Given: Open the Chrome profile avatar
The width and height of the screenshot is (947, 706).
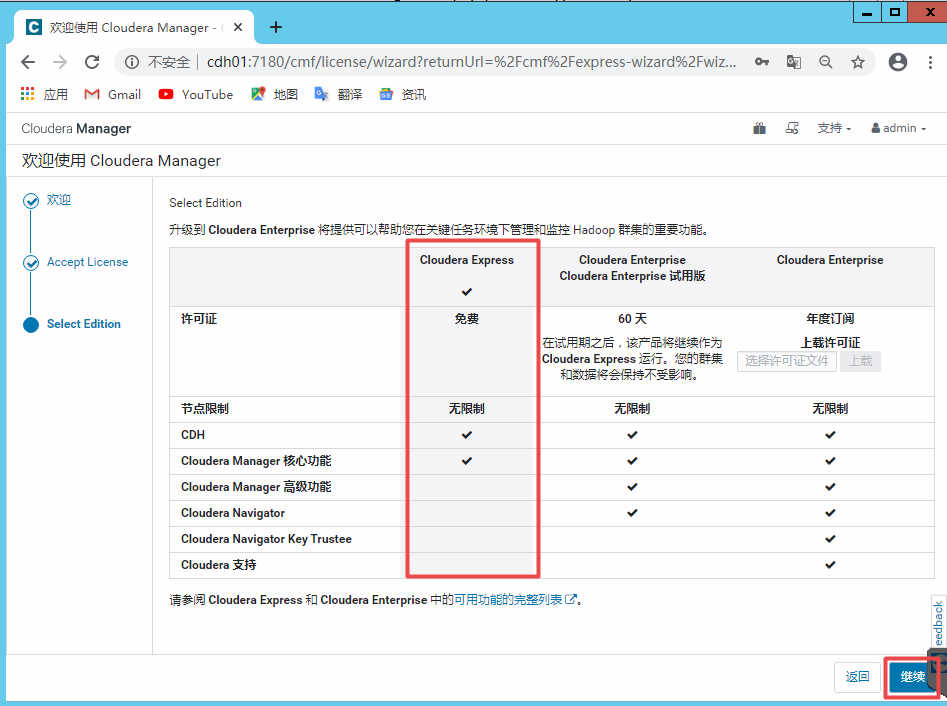Looking at the screenshot, I should pyautogui.click(x=897, y=62).
